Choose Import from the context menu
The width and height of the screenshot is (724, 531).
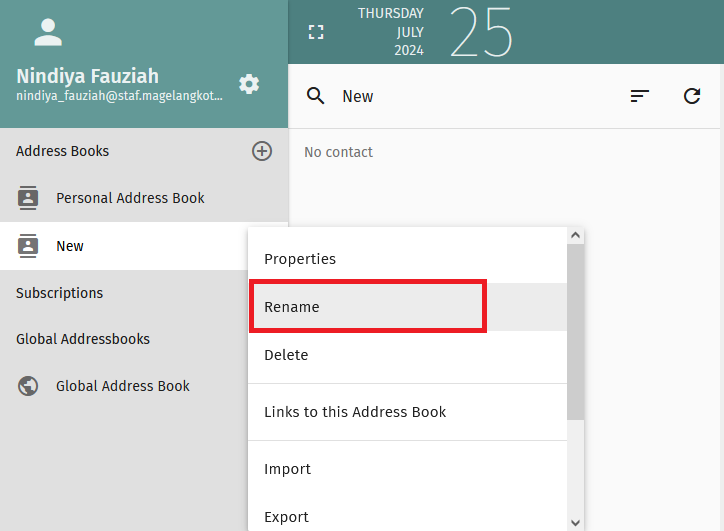pos(287,469)
